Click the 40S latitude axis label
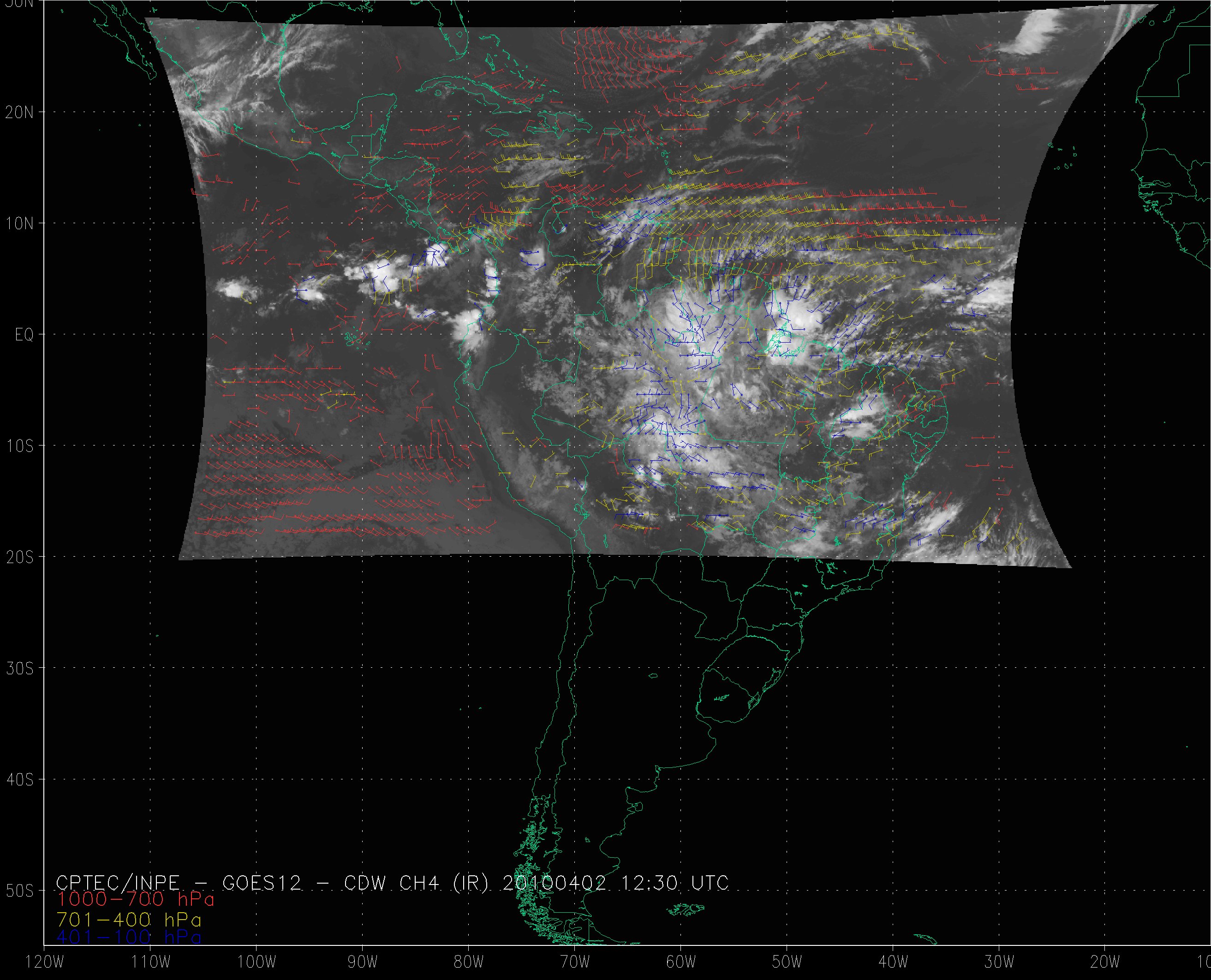Viewport: 1211px width, 980px height. coord(19,779)
